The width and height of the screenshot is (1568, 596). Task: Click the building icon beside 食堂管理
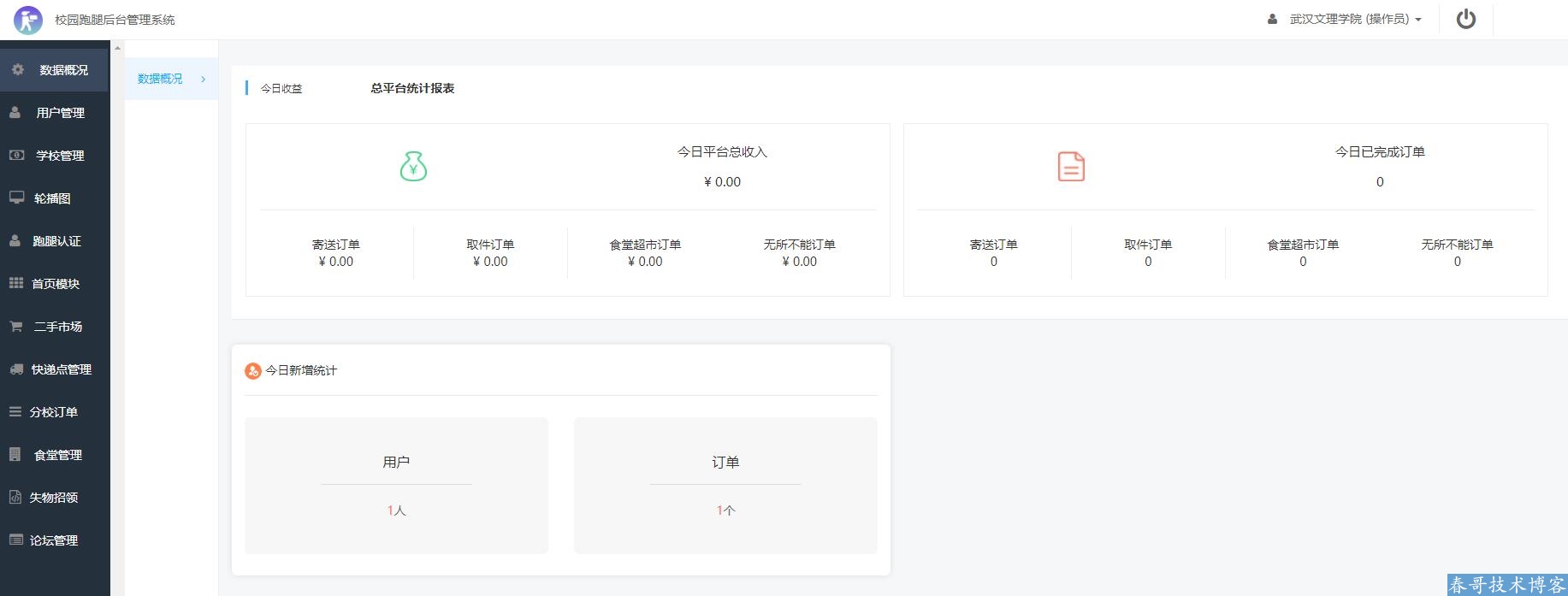pos(15,454)
